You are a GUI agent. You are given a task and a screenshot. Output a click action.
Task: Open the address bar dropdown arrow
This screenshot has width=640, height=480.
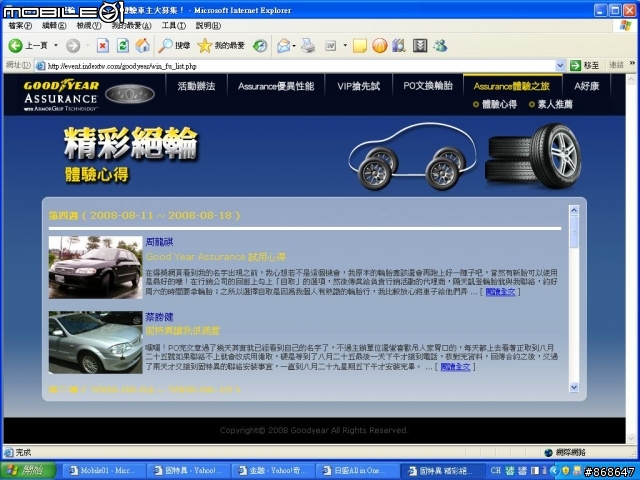(560, 65)
